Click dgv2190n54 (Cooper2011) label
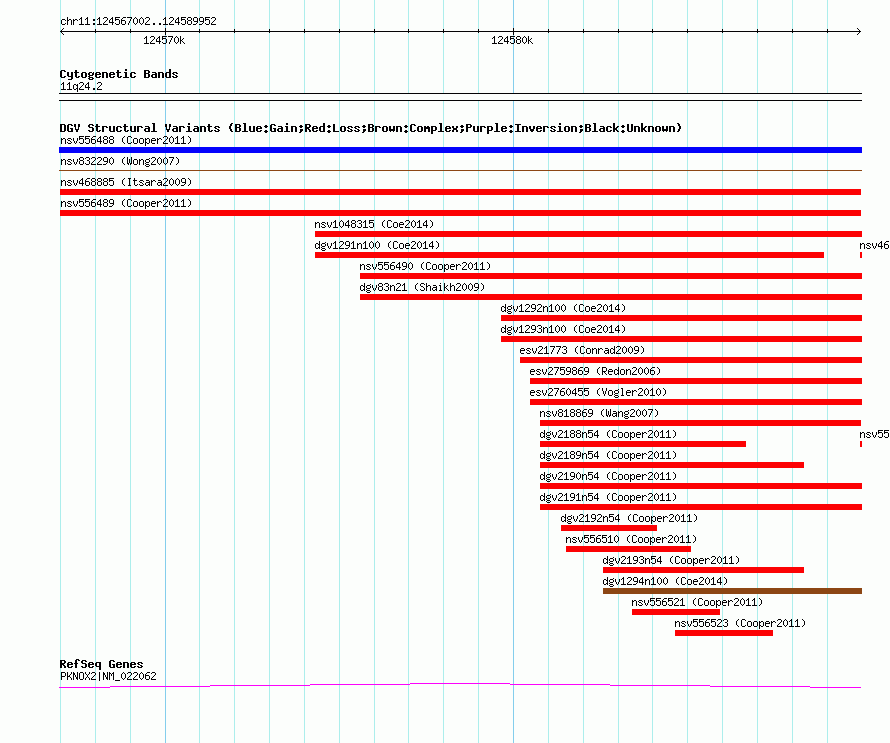Image resolution: width=890 pixels, height=743 pixels. 608,476
